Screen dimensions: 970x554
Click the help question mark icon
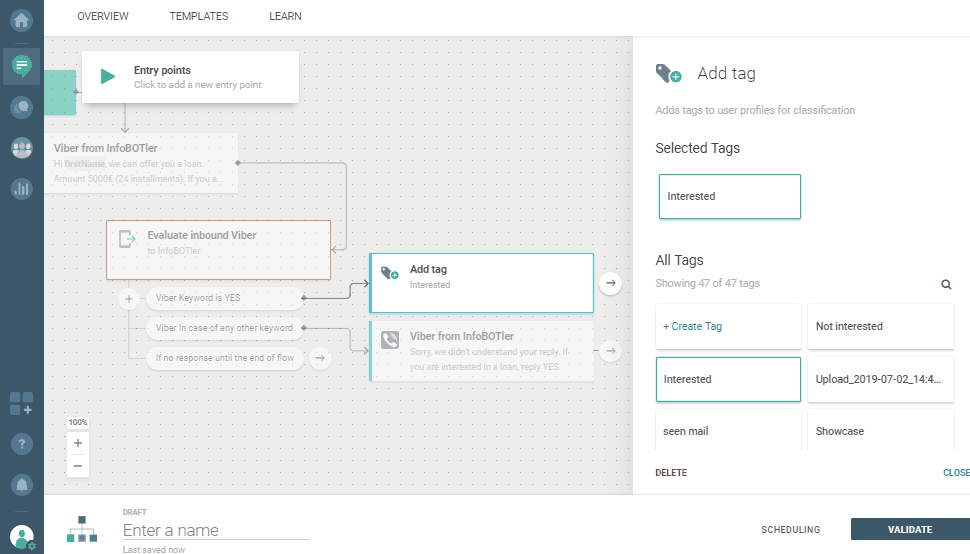click(21, 443)
